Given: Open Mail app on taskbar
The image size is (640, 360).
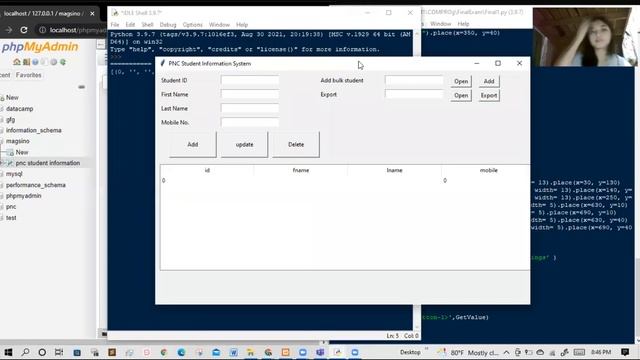Looking at the screenshot, I should pyautogui.click(x=216, y=352).
